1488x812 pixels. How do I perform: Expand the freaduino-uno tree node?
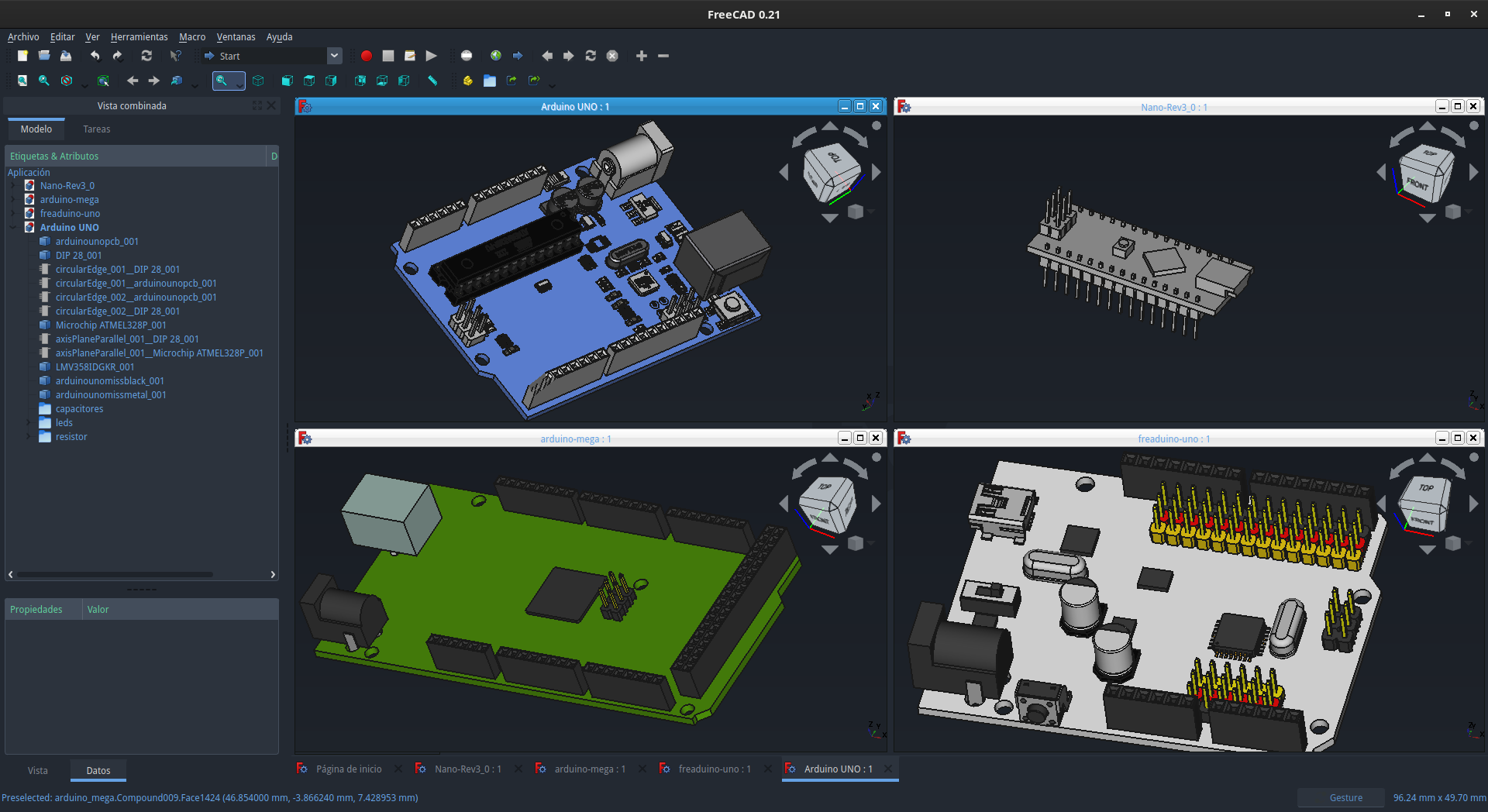pos(13,214)
